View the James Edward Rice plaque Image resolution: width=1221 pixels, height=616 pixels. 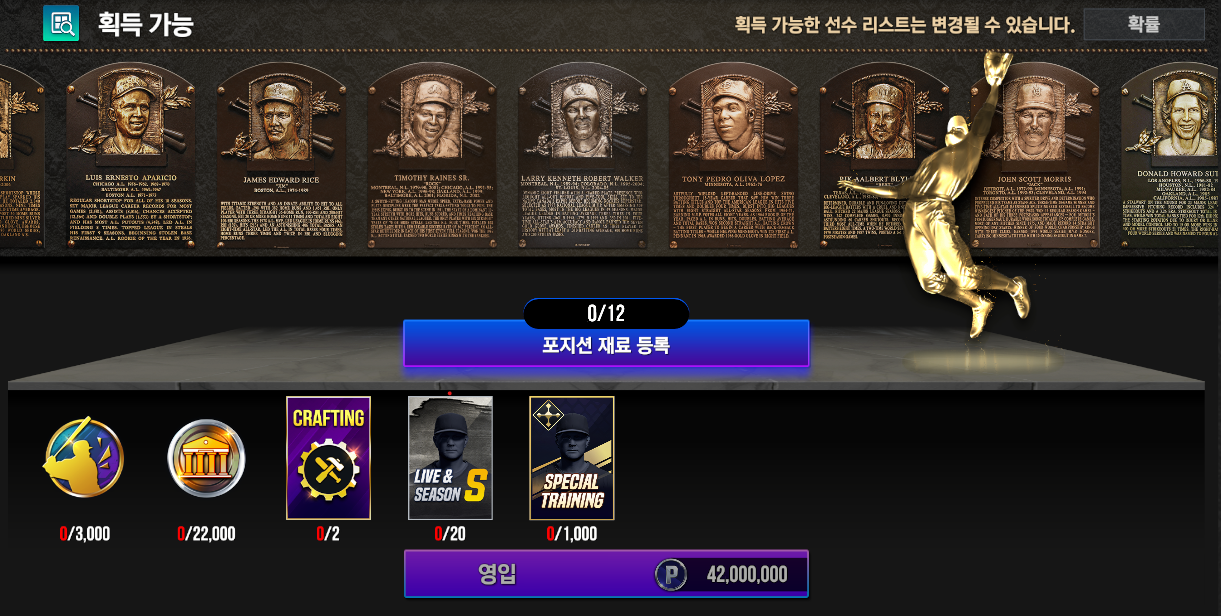tap(280, 155)
